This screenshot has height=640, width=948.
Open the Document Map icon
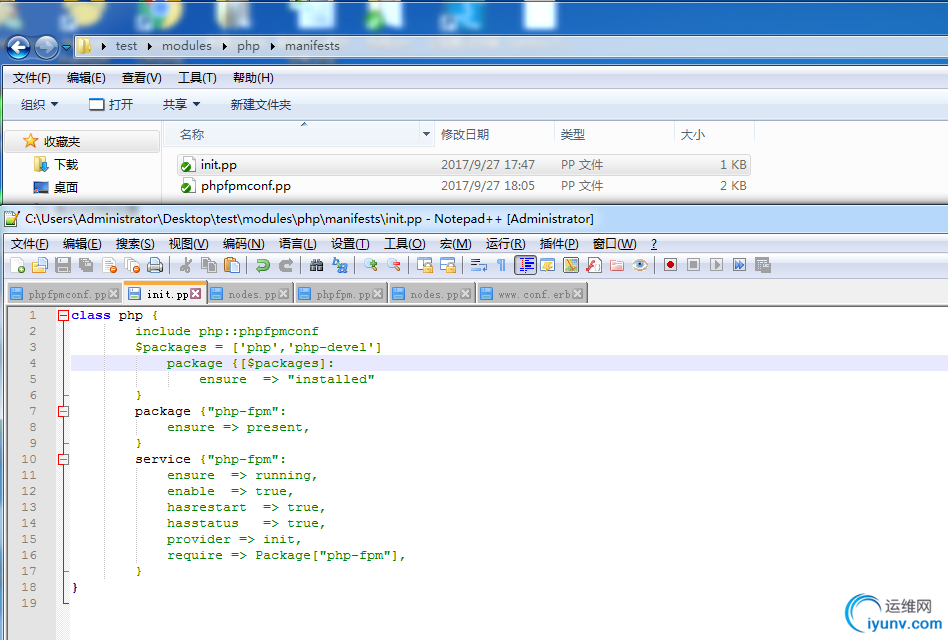(x=571, y=265)
